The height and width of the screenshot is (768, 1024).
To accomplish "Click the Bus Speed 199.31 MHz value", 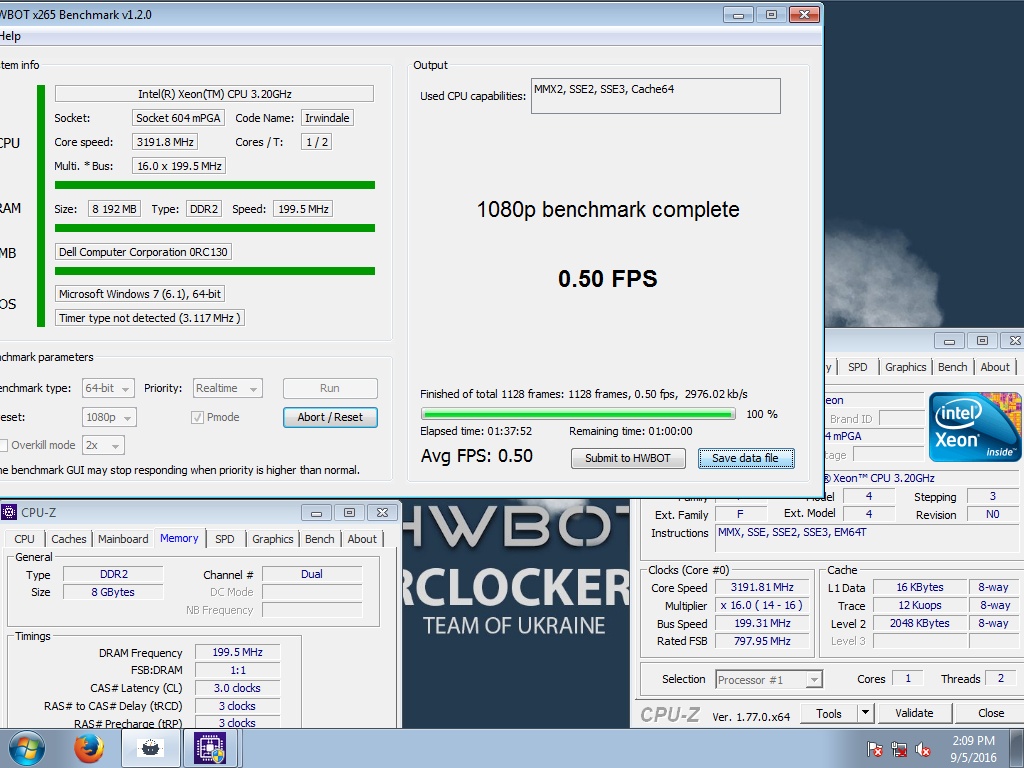I will (762, 624).
